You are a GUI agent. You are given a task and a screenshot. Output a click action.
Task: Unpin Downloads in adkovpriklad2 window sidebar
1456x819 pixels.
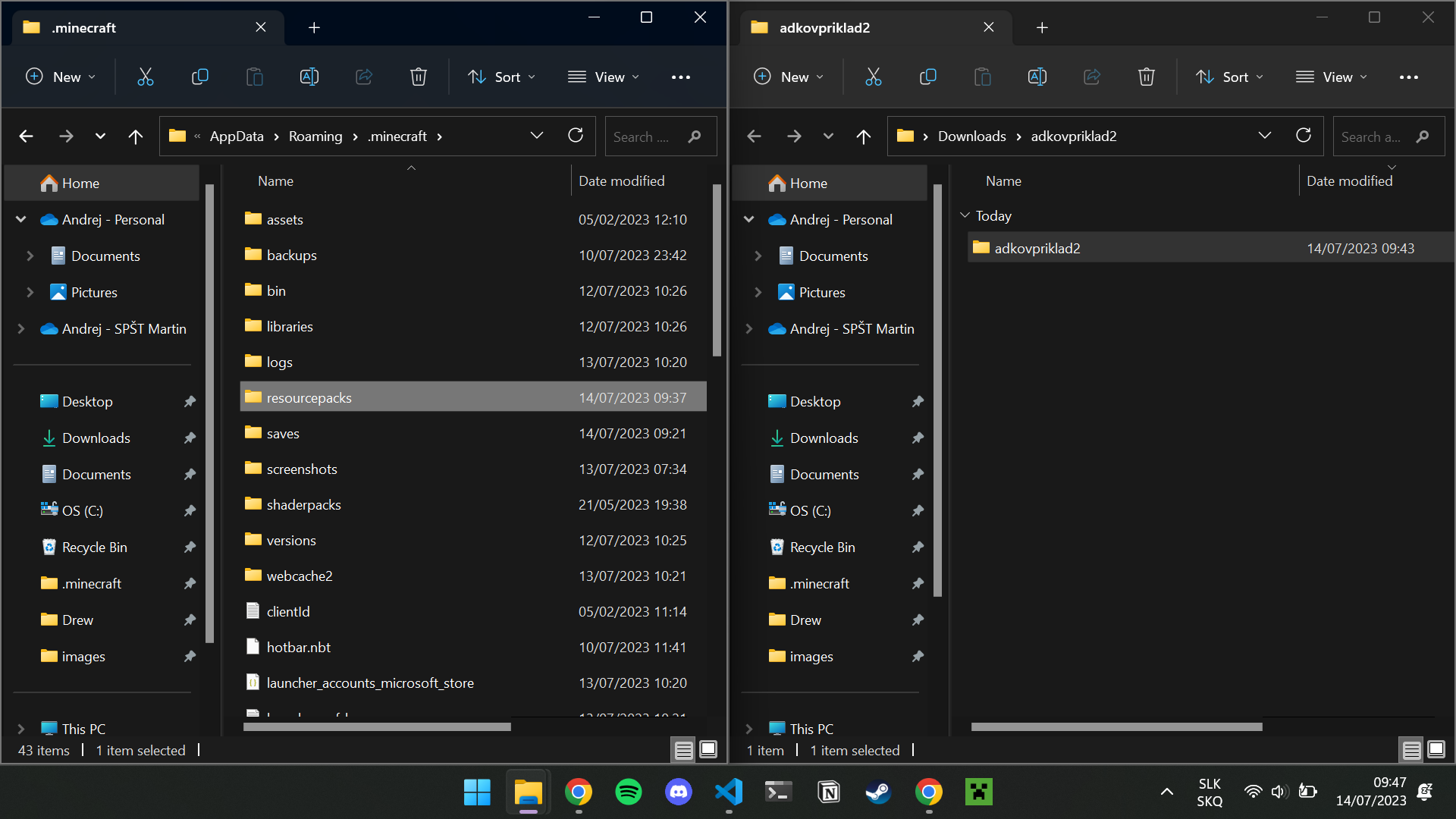pyautogui.click(x=918, y=438)
